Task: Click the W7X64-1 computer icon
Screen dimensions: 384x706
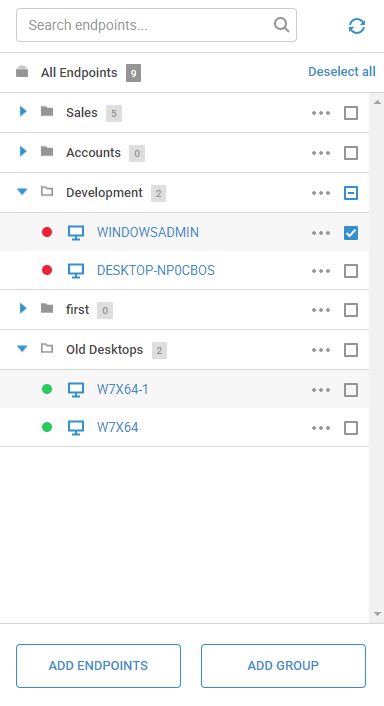Action: [x=76, y=389]
